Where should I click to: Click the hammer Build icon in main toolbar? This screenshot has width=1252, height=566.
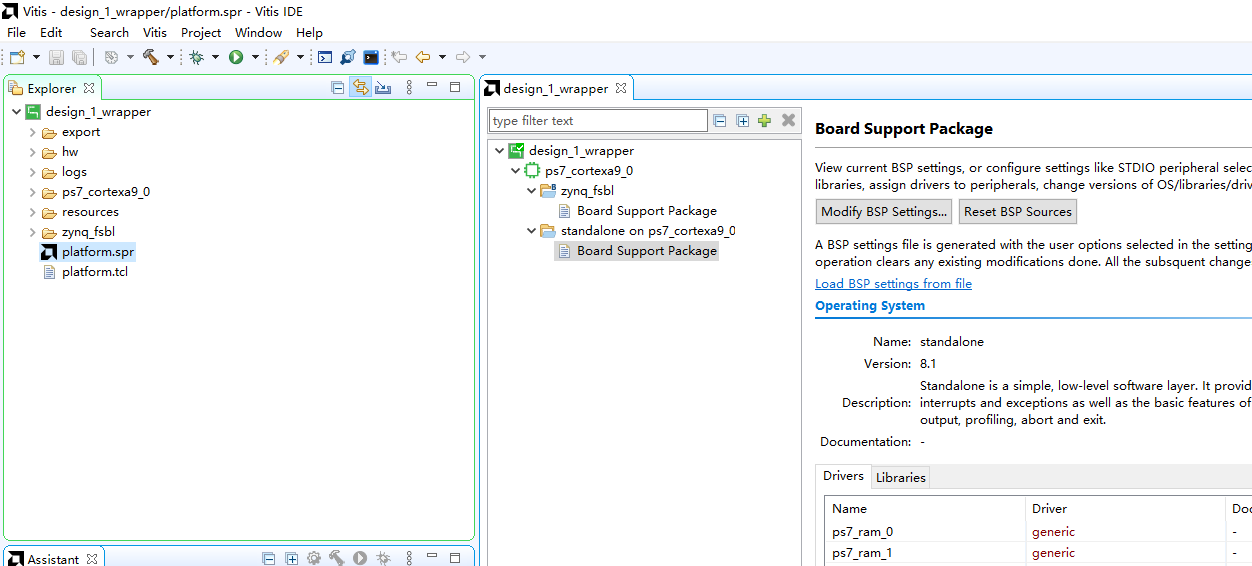[151, 57]
